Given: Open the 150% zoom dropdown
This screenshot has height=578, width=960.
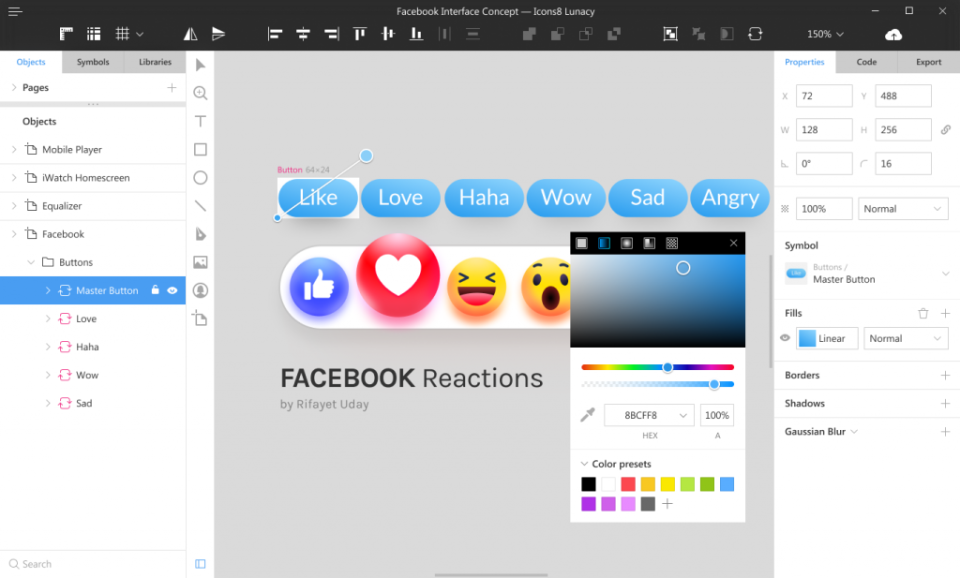Looking at the screenshot, I should coord(825,34).
